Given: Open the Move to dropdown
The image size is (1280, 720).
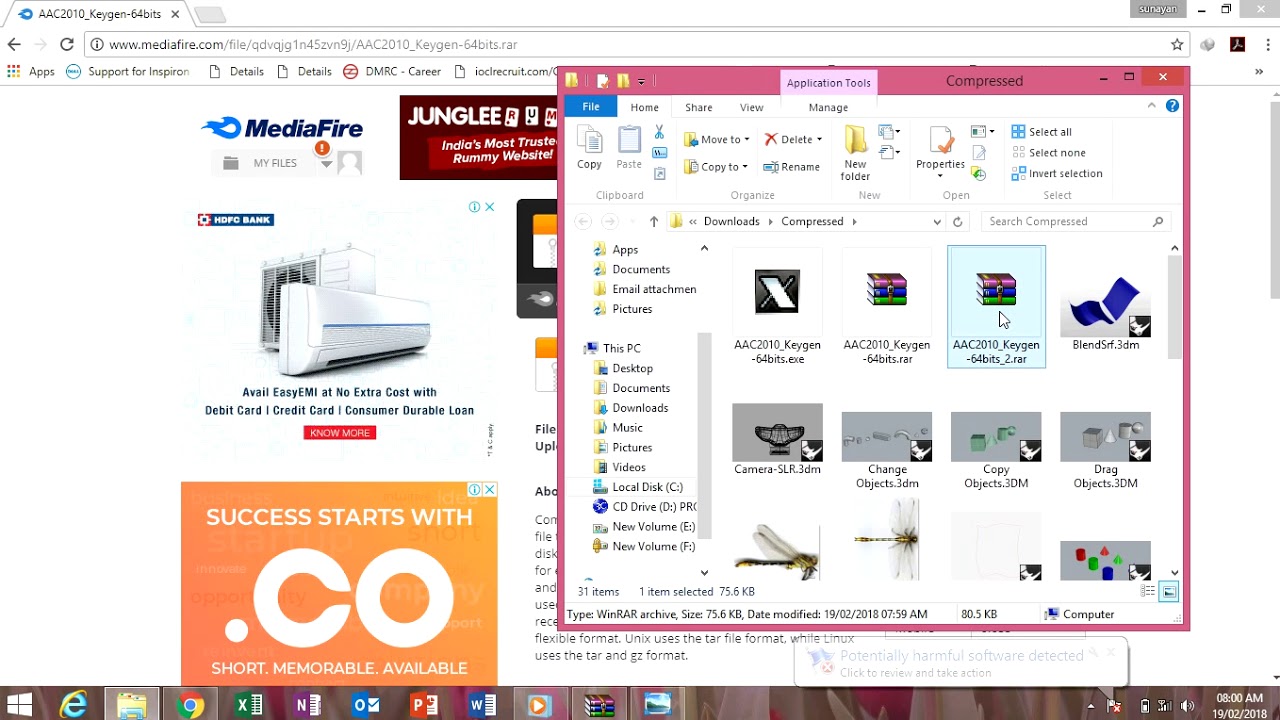Looking at the screenshot, I should [x=716, y=139].
